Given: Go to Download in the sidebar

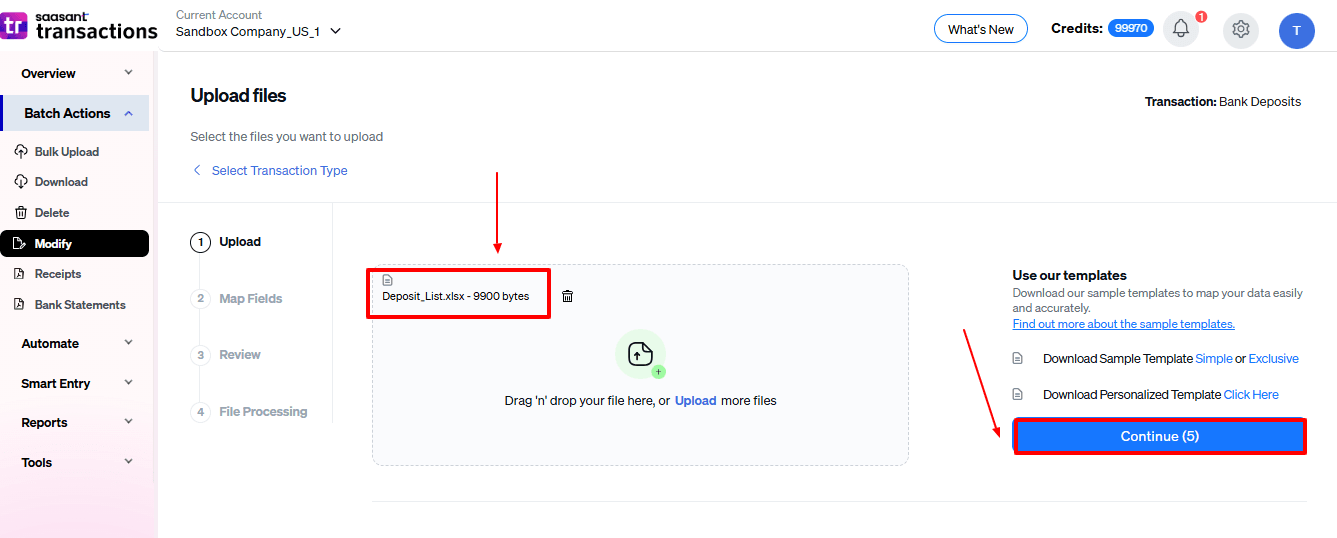Looking at the screenshot, I should pyautogui.click(x=61, y=182).
